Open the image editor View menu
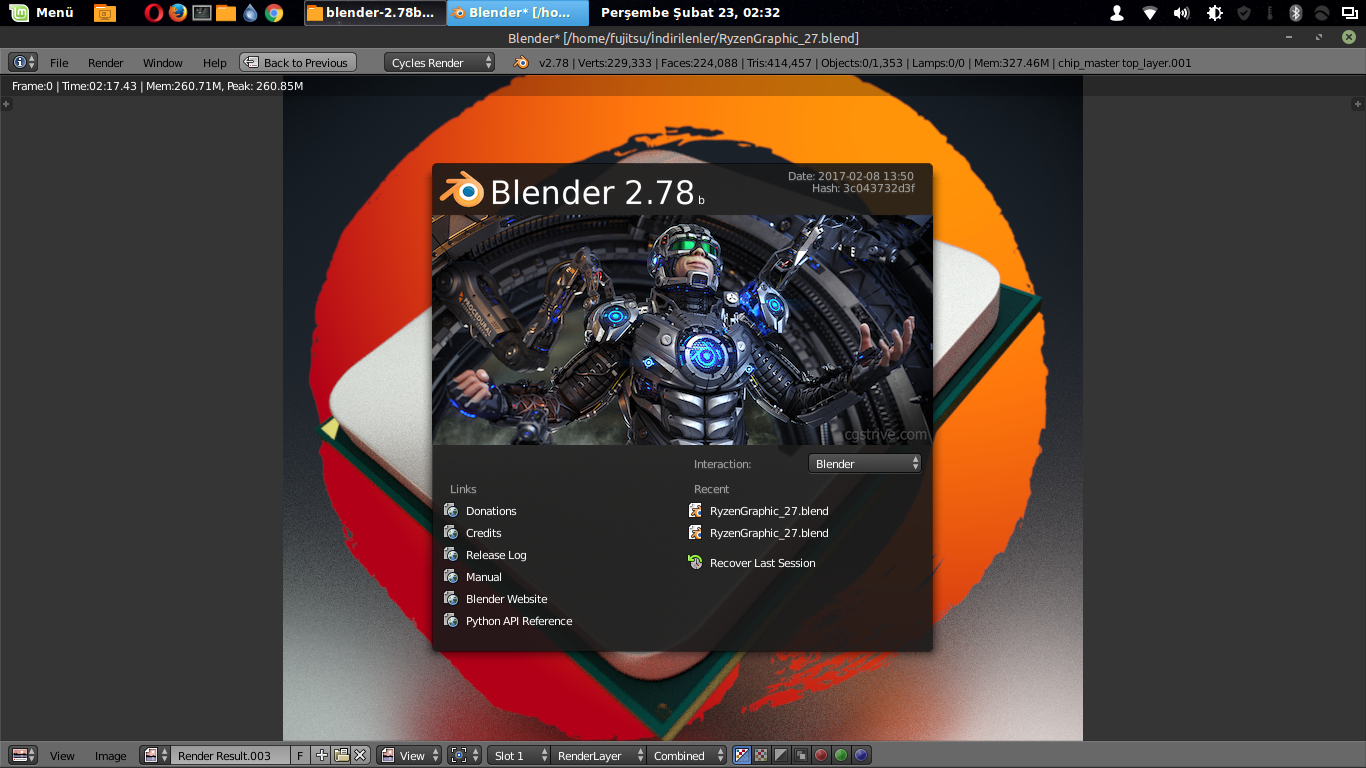Screen dimensions: 1366x768 (x=62, y=756)
